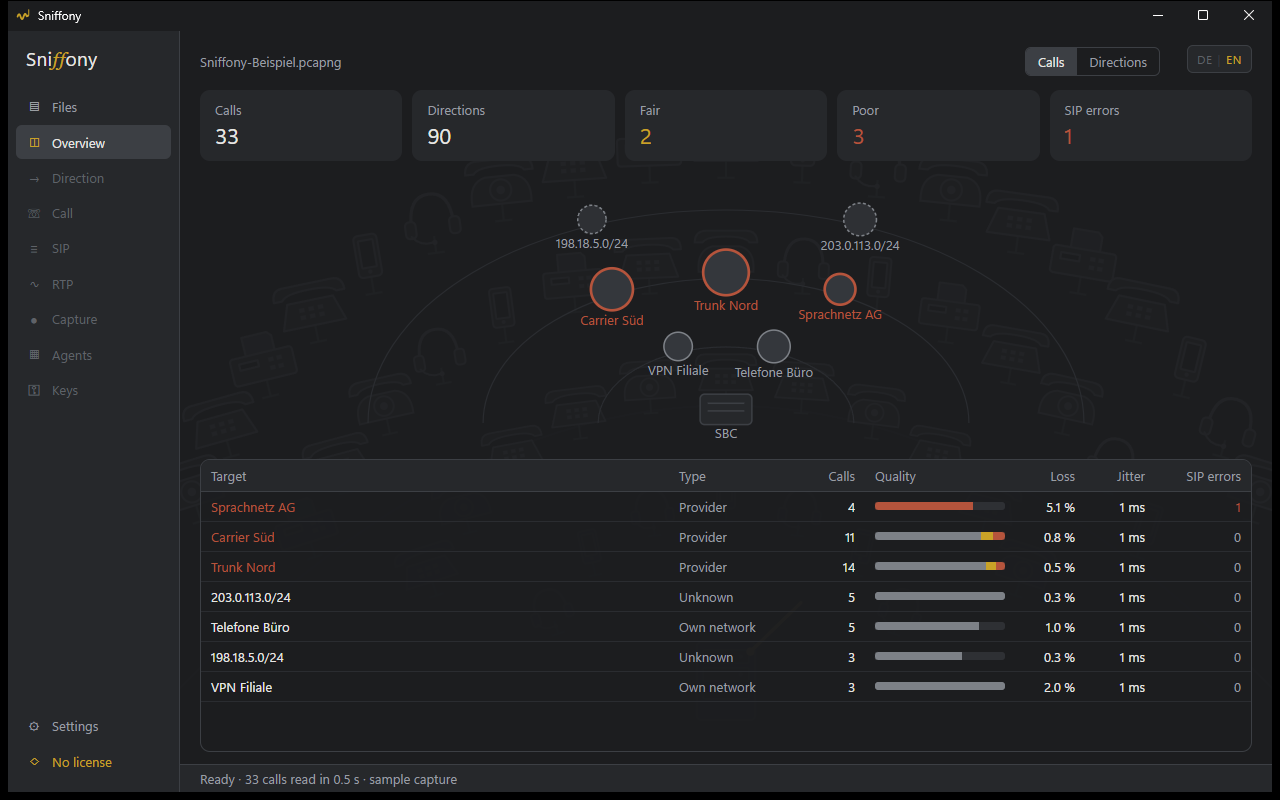Open the Files sidebar icon

(x=34, y=107)
